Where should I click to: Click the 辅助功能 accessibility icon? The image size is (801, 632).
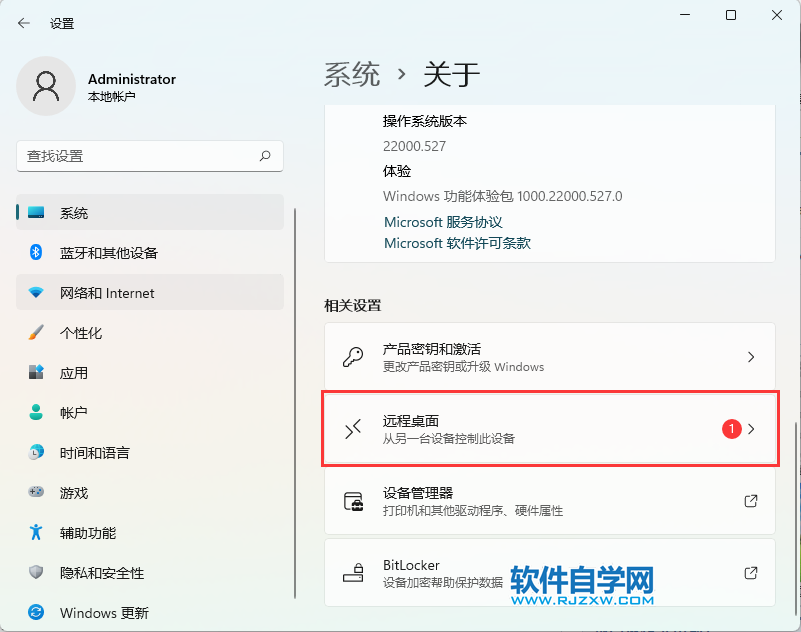pos(35,533)
